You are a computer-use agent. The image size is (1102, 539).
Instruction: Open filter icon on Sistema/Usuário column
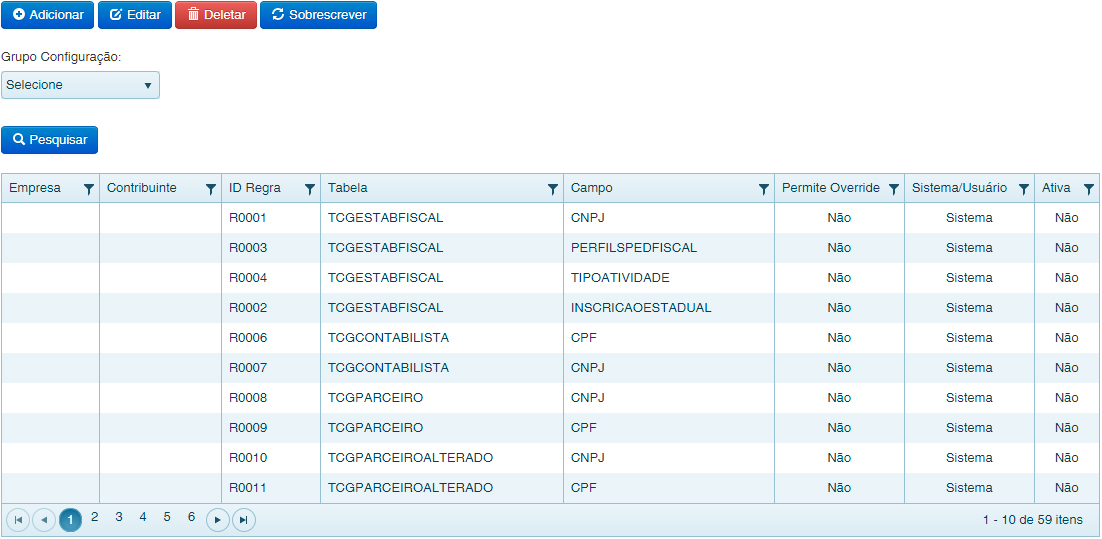point(1023,189)
